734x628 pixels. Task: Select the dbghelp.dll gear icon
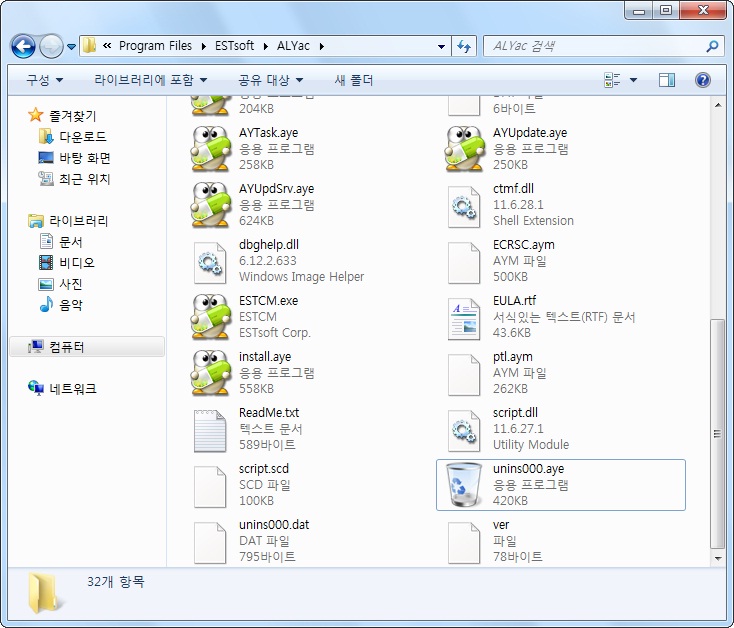(x=210, y=263)
